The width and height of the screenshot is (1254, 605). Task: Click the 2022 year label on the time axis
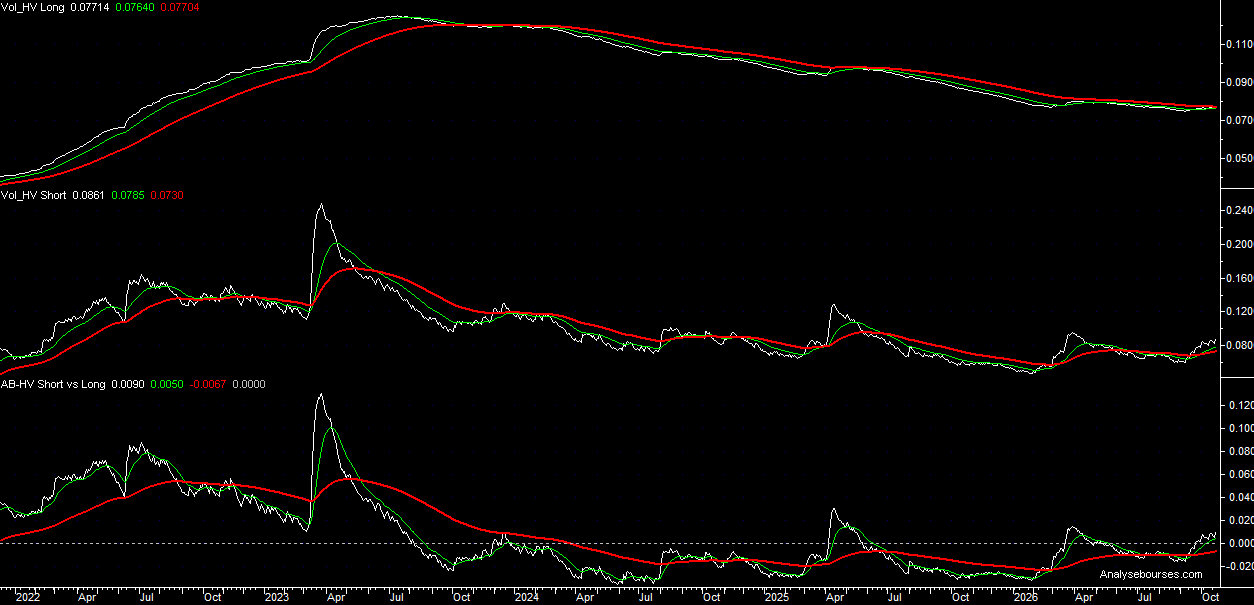[27, 597]
